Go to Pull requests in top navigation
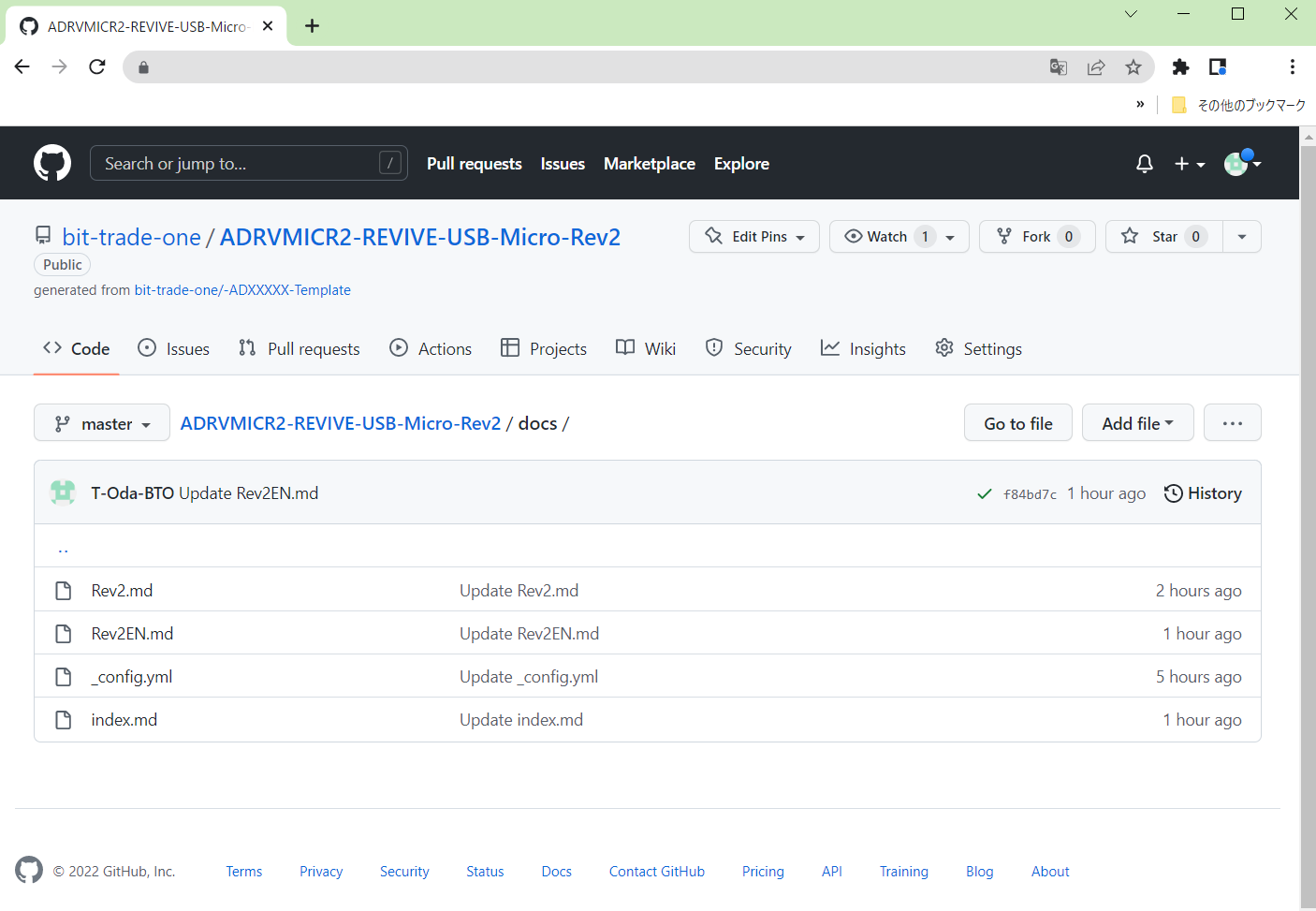Screen dimensions: 1316x911 (x=474, y=163)
